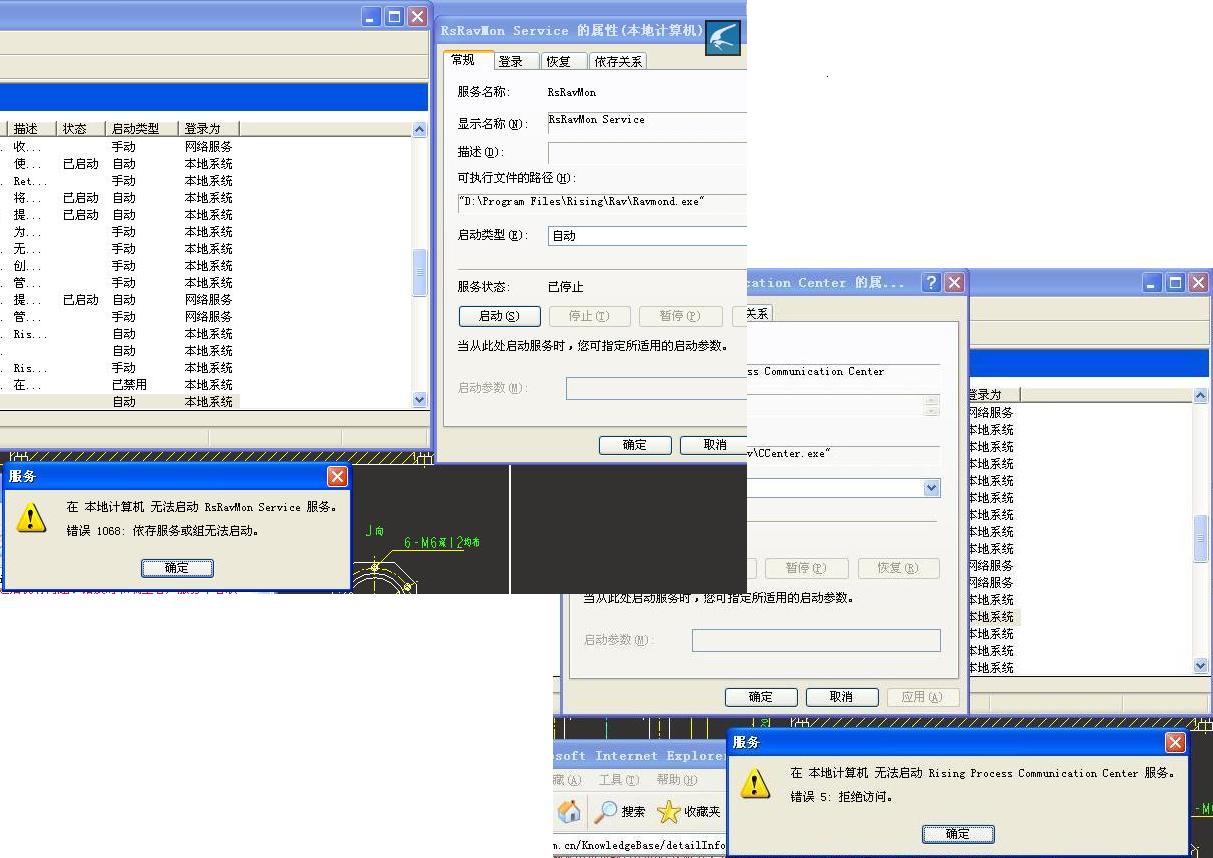Image resolution: width=1213 pixels, height=858 pixels.
Task: Click the warning icon in error 1068 dialog
Action: [32, 518]
